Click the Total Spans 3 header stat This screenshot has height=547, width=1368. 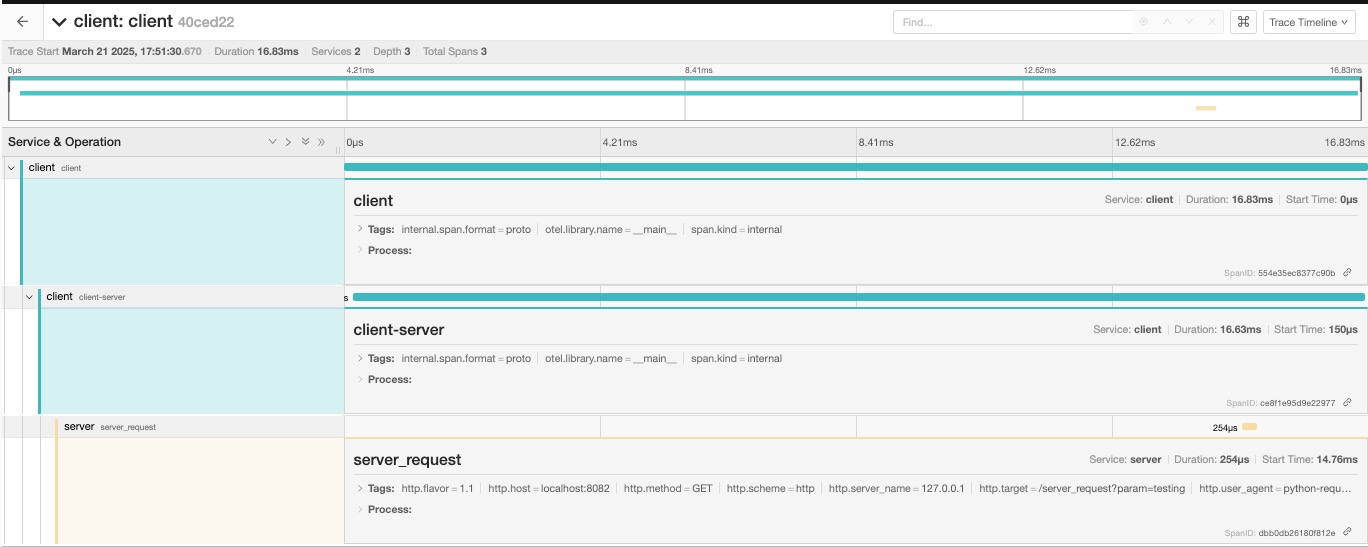click(455, 51)
